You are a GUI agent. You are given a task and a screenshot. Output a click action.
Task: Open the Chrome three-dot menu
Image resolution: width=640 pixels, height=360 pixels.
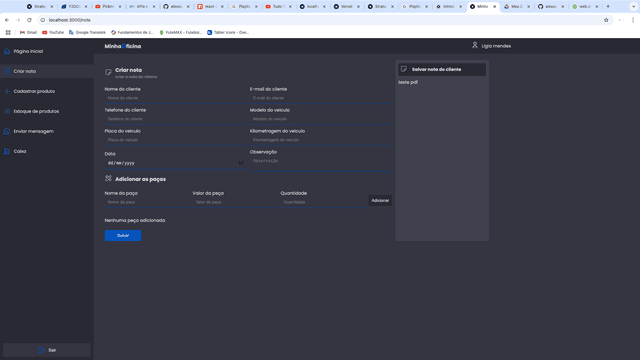click(x=633, y=20)
